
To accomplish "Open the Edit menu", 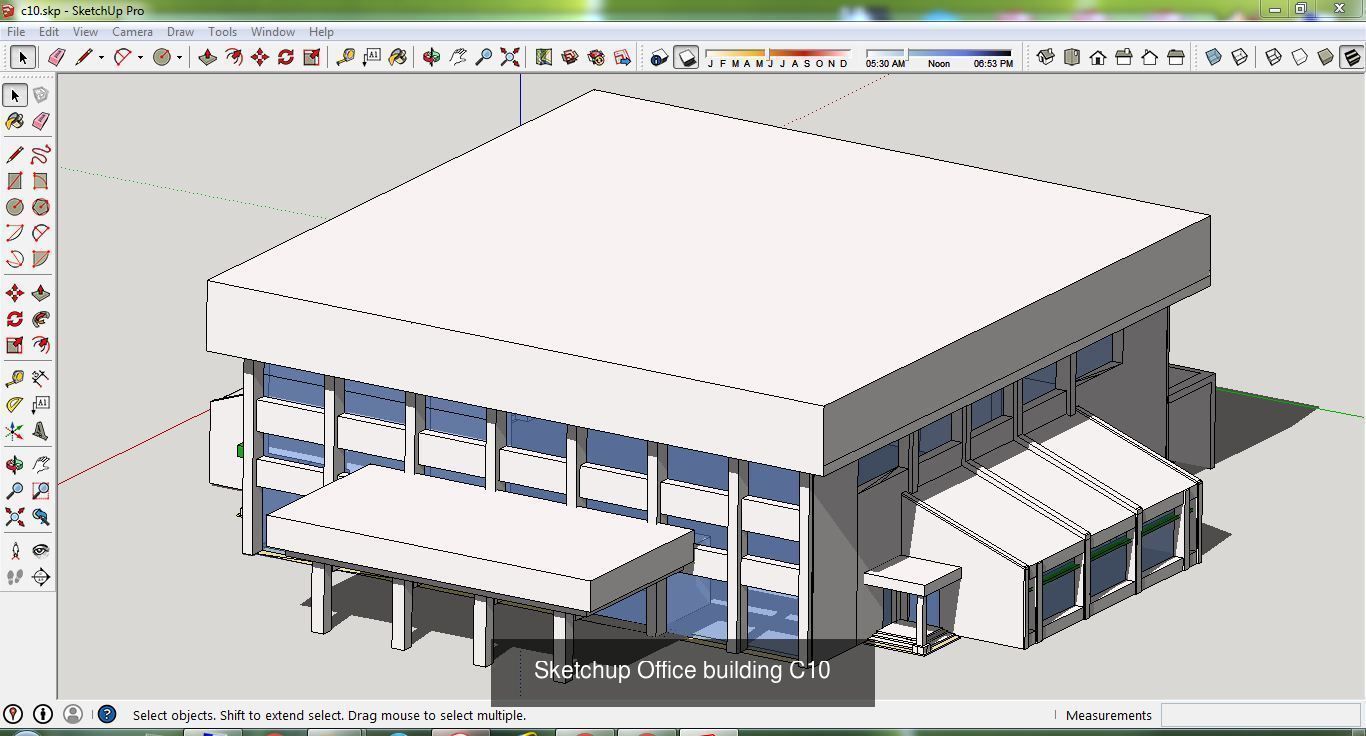I will click(49, 31).
